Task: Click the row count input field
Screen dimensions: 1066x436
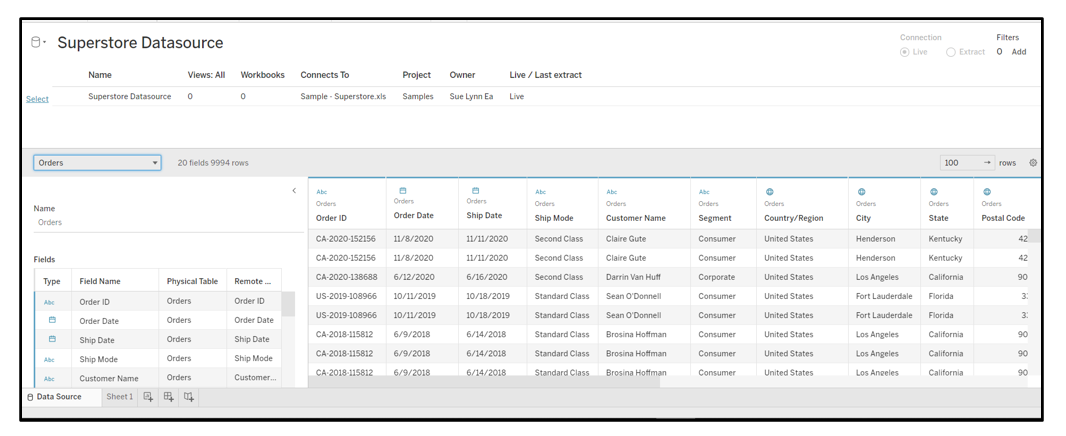Action: click(x=960, y=162)
